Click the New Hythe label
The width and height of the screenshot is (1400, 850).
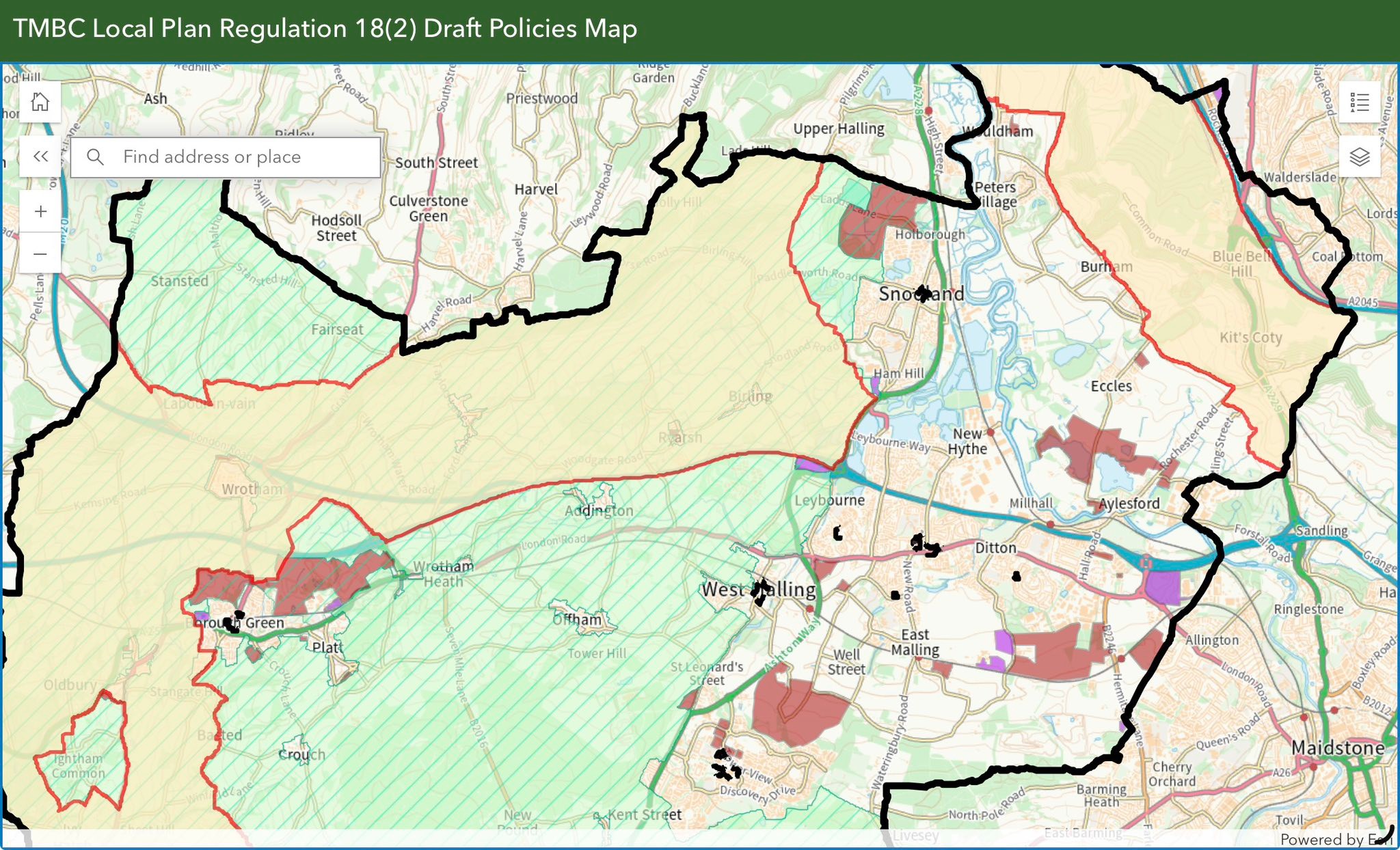(967, 441)
